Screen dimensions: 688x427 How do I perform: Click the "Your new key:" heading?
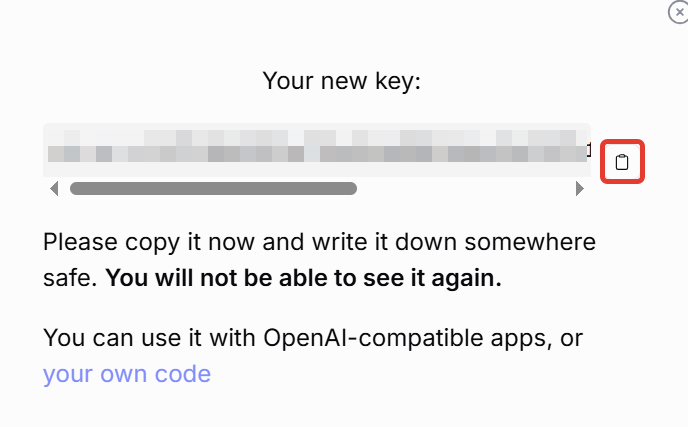pyautogui.click(x=342, y=80)
